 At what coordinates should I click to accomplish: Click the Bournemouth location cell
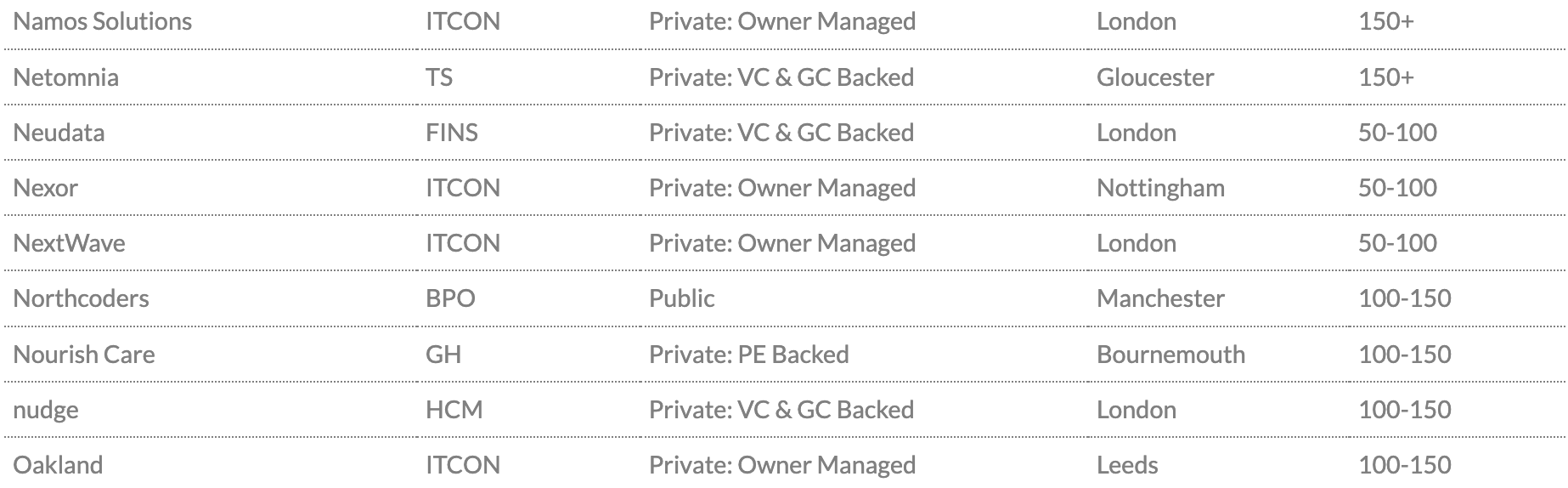pos(1170,355)
